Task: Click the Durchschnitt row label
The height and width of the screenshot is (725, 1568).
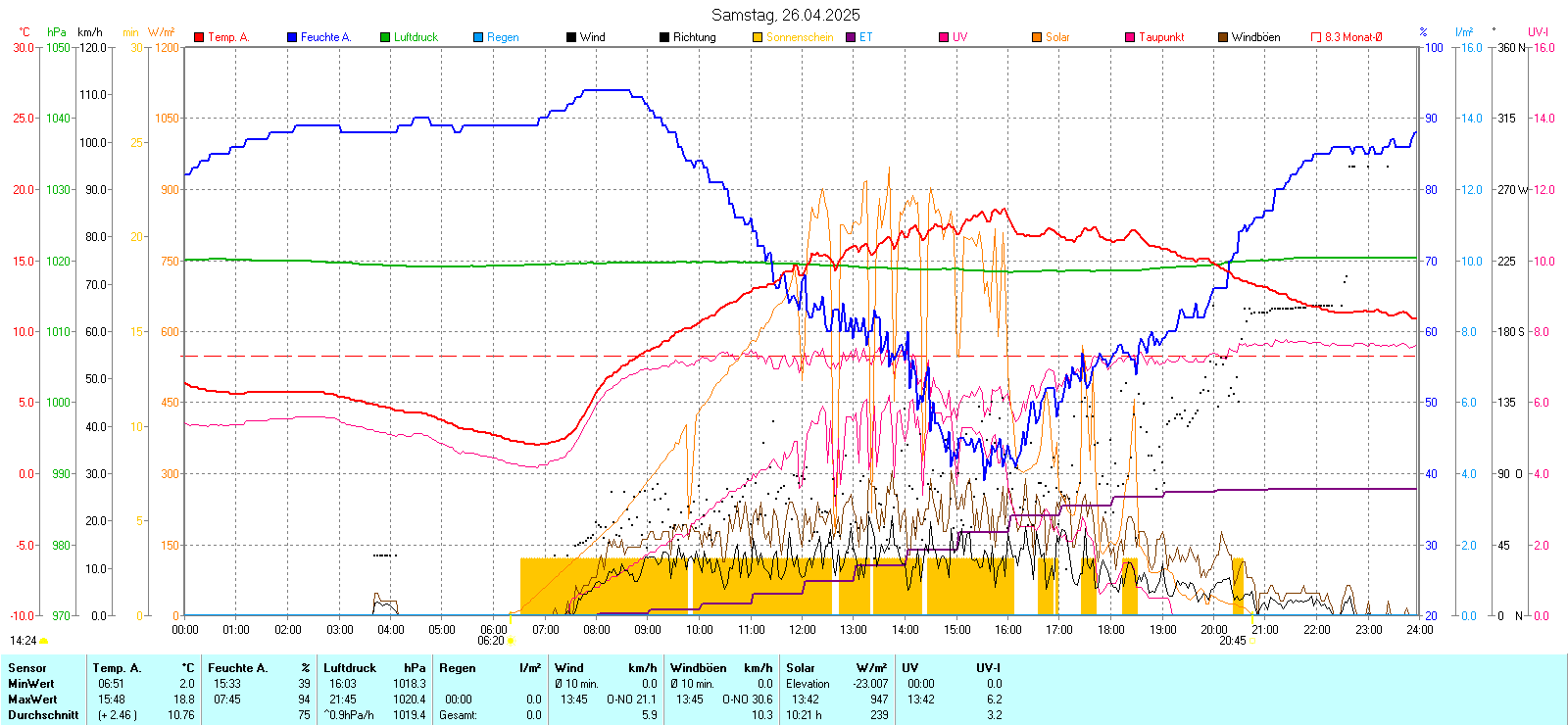Action: tap(43, 715)
